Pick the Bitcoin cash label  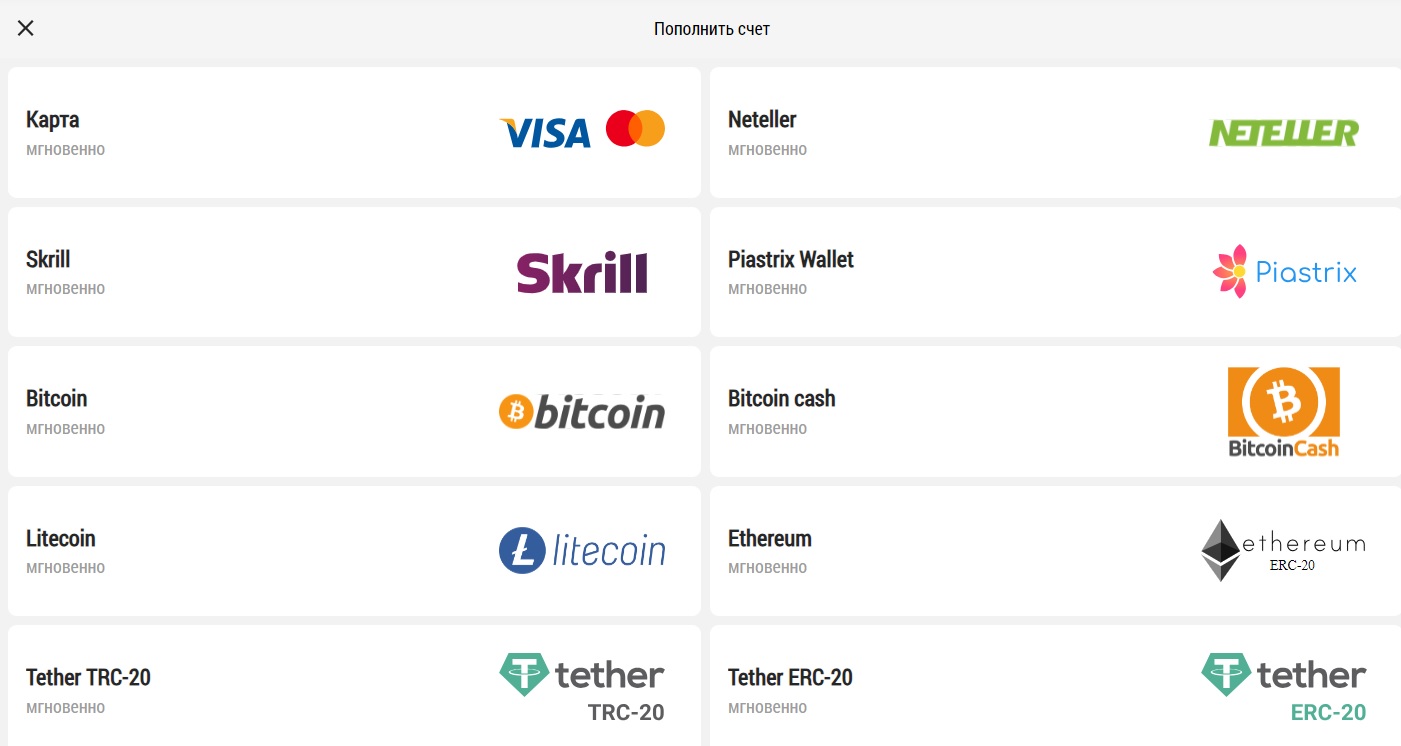pos(781,398)
